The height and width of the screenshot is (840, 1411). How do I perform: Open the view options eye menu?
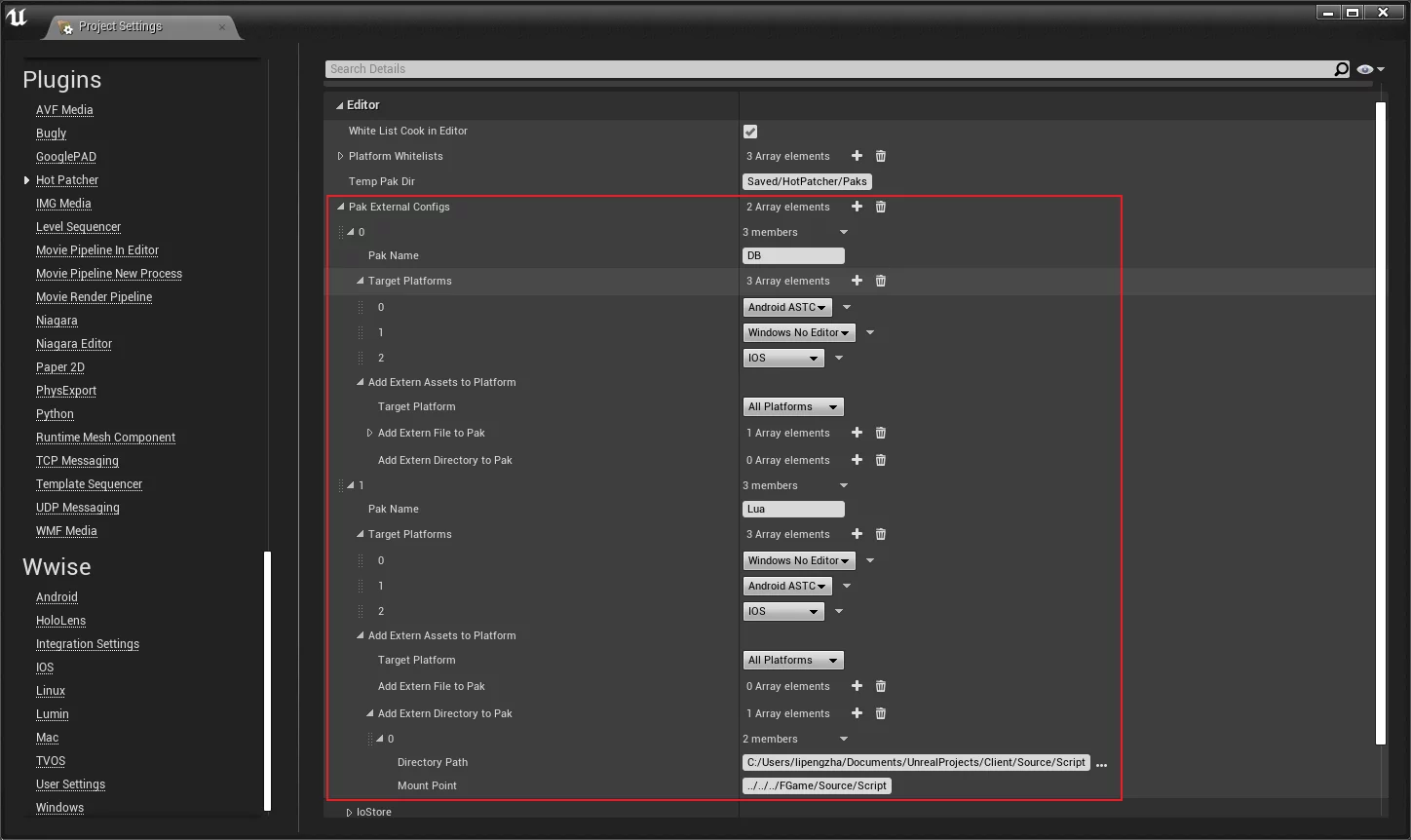pyautogui.click(x=1369, y=69)
